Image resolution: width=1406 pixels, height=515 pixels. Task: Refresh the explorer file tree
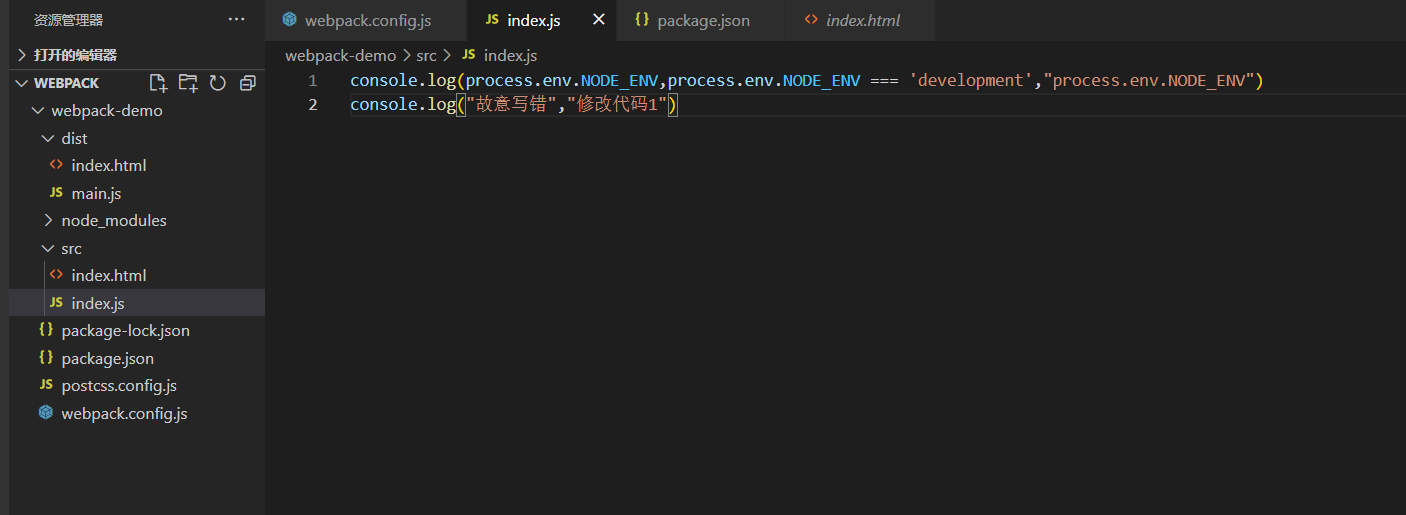217,83
